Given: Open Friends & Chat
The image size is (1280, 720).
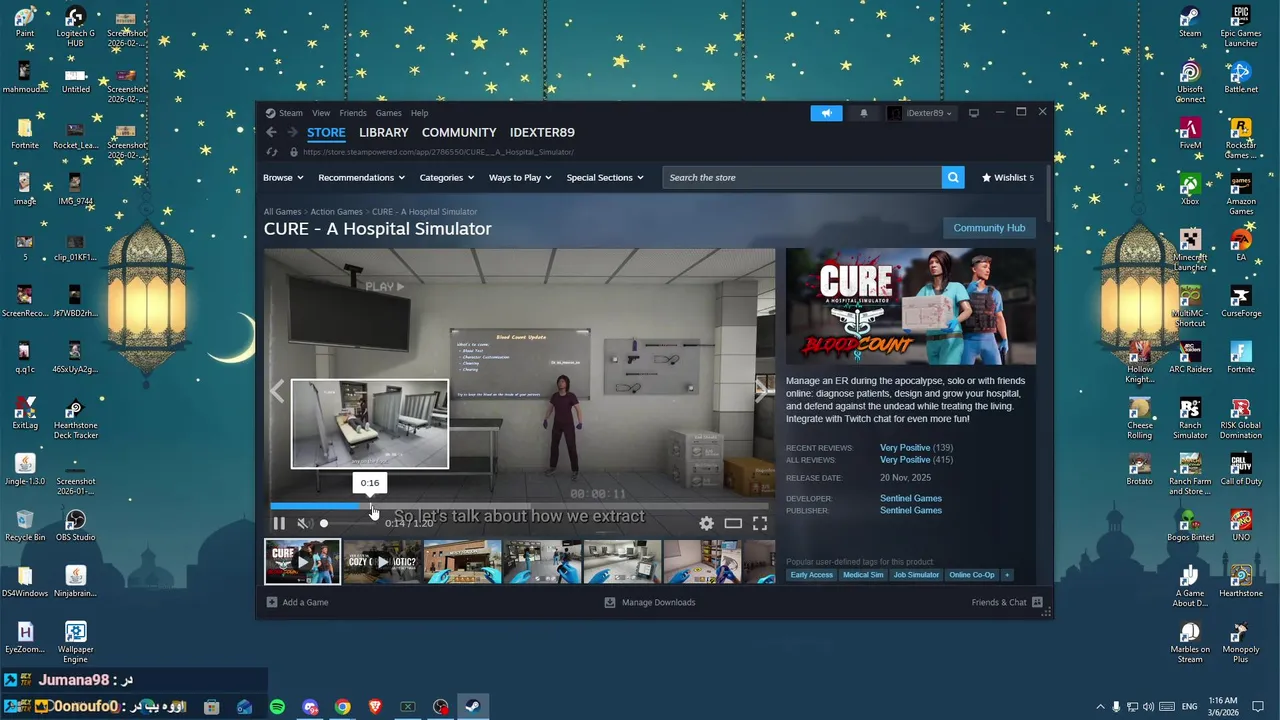Looking at the screenshot, I should [x=1007, y=602].
